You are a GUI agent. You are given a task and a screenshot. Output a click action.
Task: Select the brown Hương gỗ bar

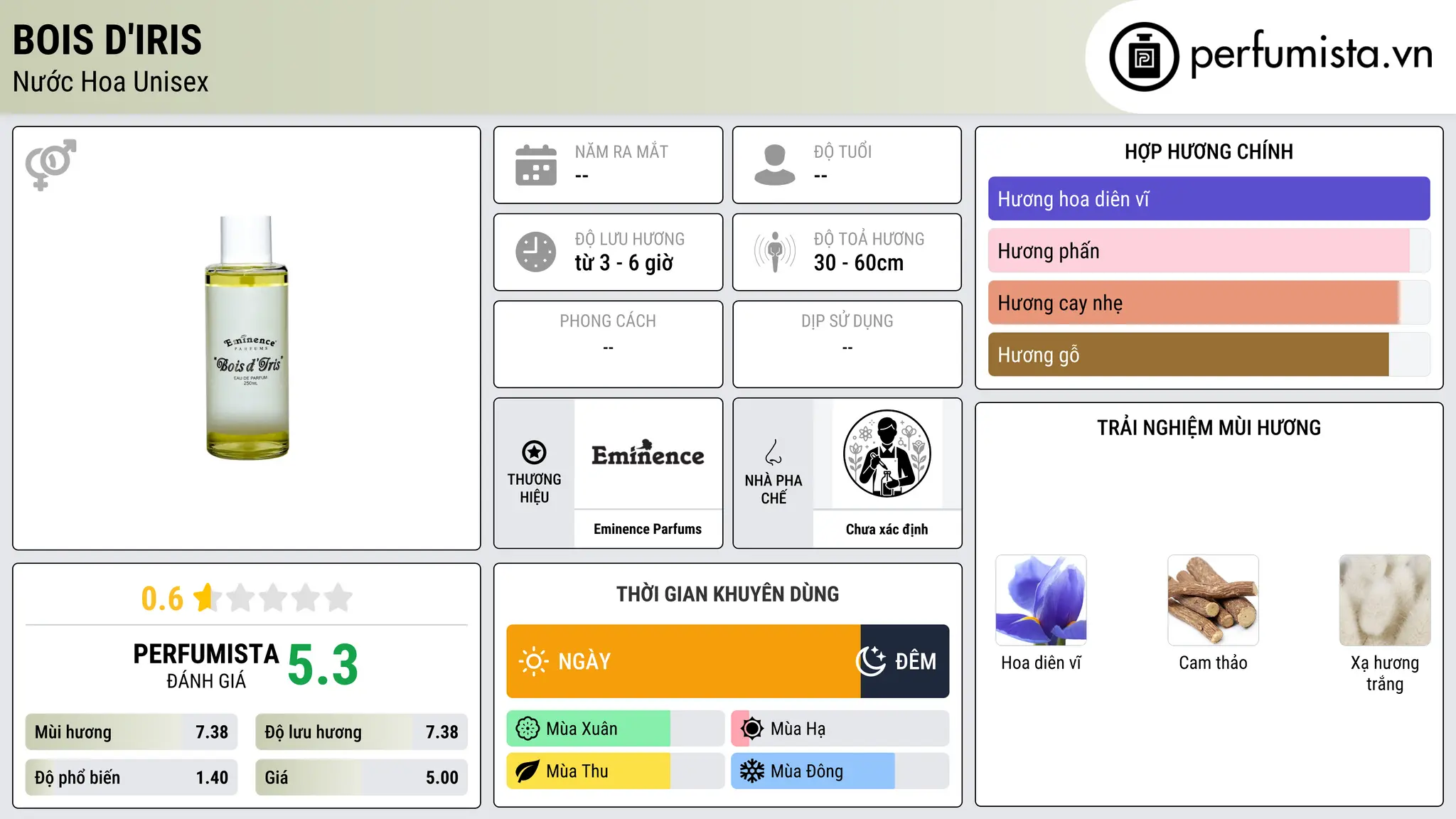[x=1209, y=355]
